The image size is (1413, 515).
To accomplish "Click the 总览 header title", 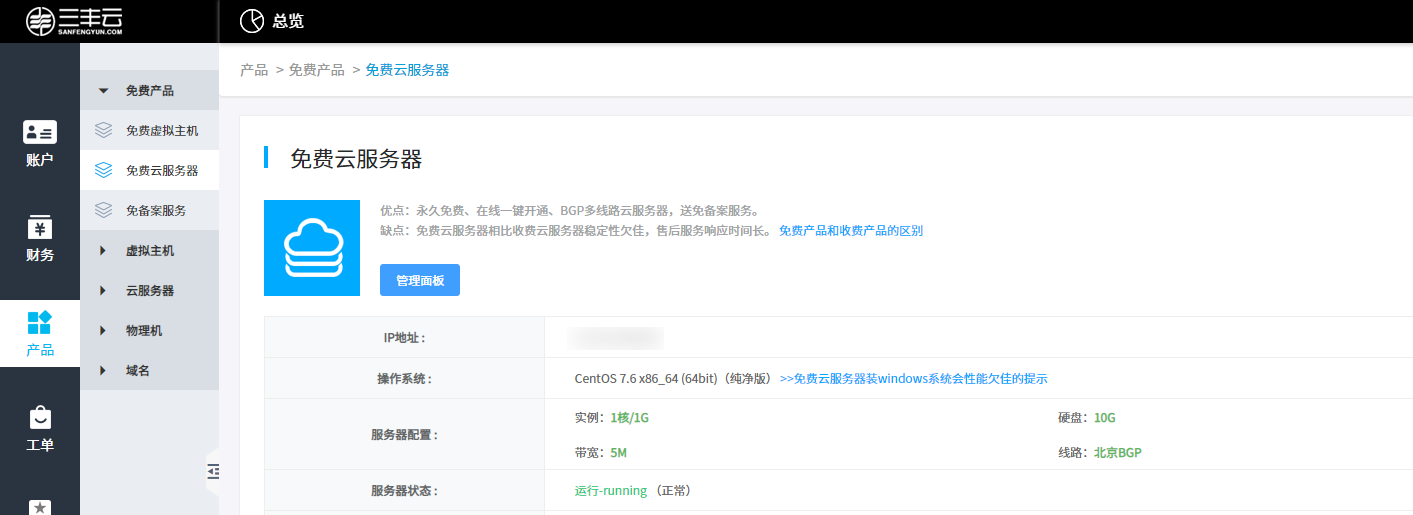I will 289,21.
